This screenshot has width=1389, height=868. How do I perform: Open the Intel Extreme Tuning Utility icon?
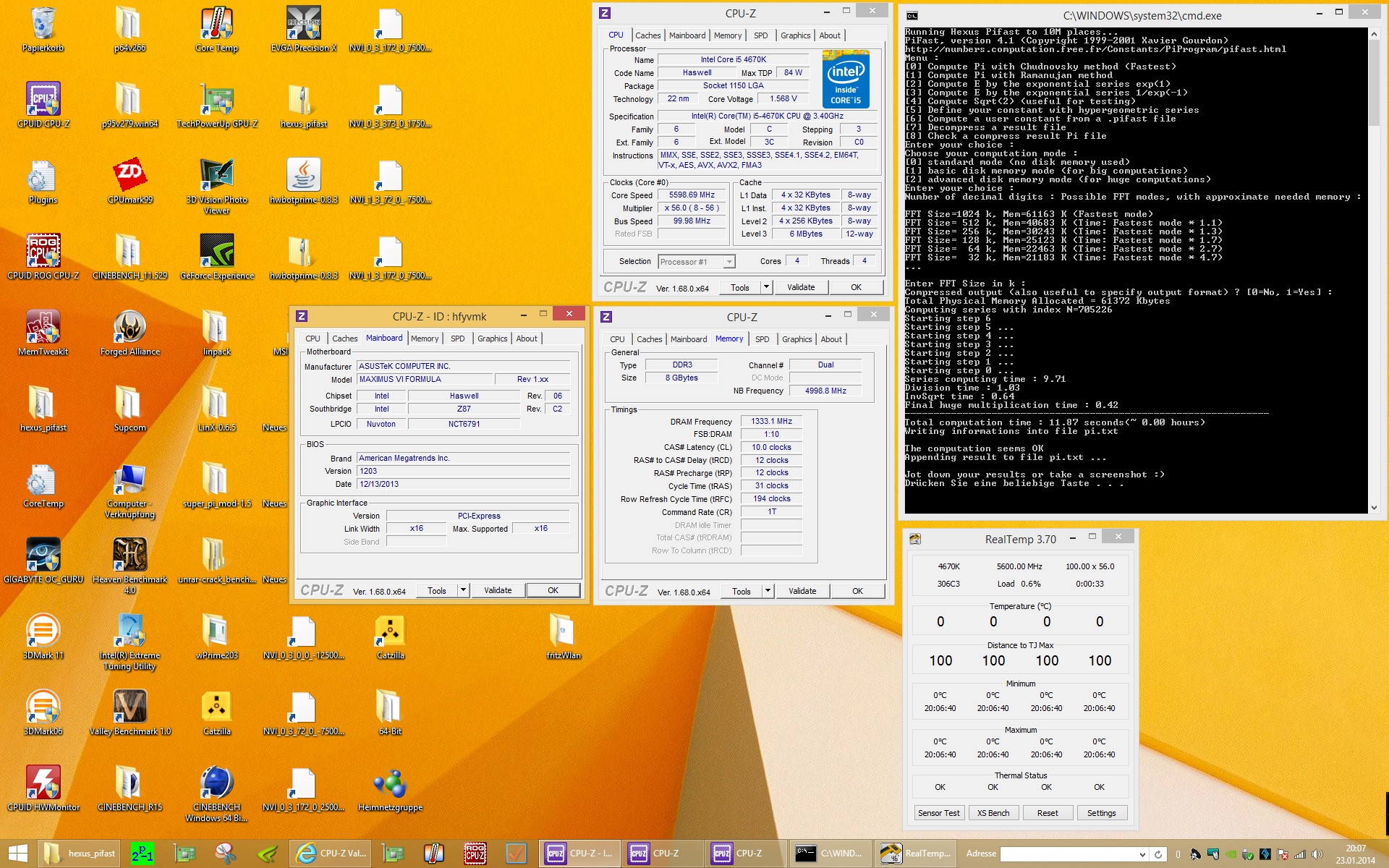[130, 642]
